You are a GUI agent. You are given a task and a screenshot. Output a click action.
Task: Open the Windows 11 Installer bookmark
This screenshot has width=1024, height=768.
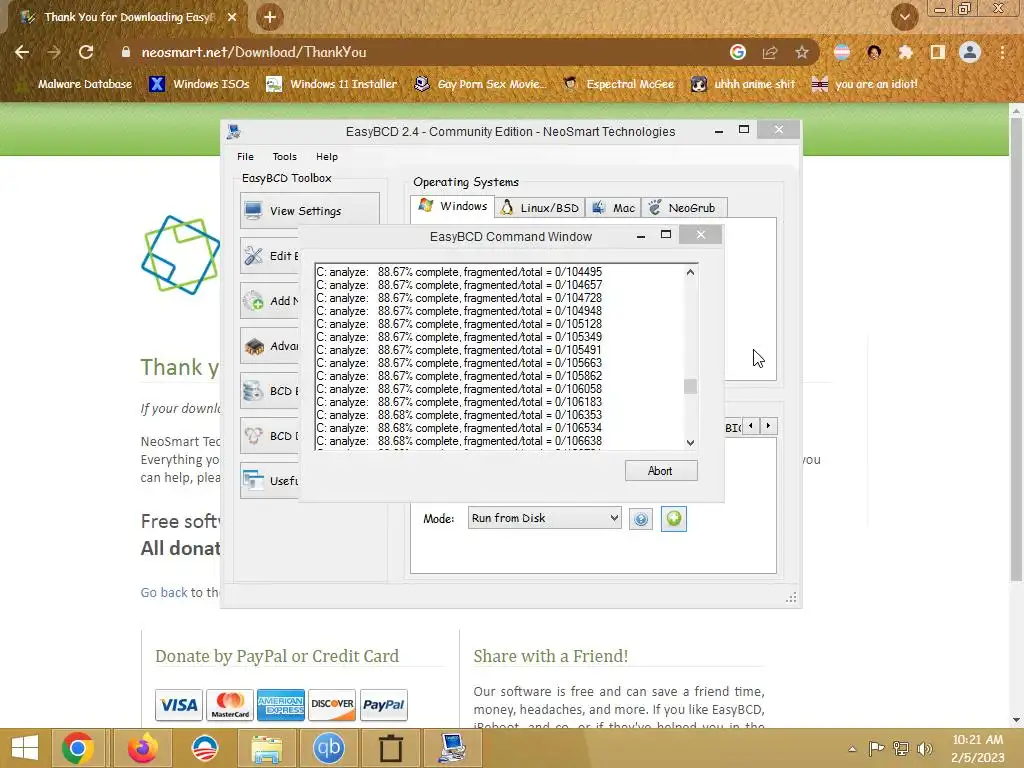pyautogui.click(x=332, y=84)
